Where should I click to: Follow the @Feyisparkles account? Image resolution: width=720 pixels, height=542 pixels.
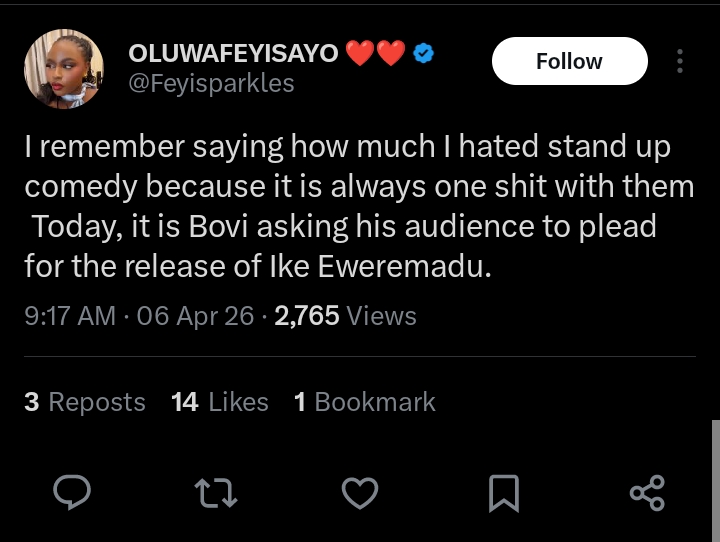(569, 61)
